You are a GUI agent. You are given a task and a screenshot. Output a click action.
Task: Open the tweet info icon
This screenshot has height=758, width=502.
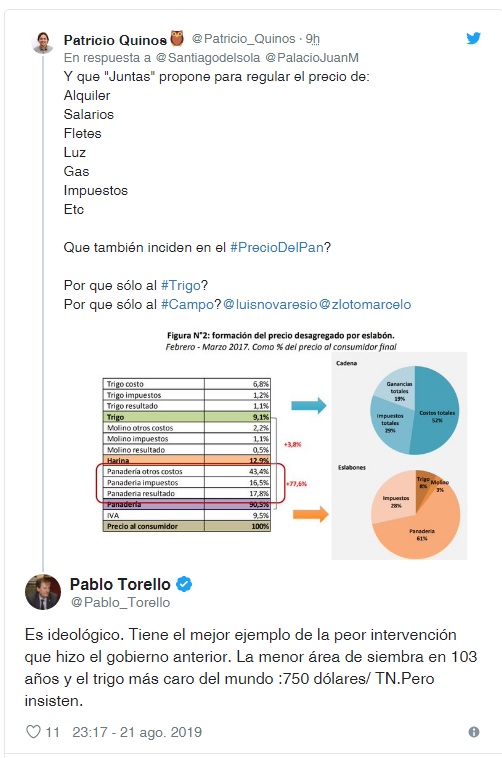[474, 732]
